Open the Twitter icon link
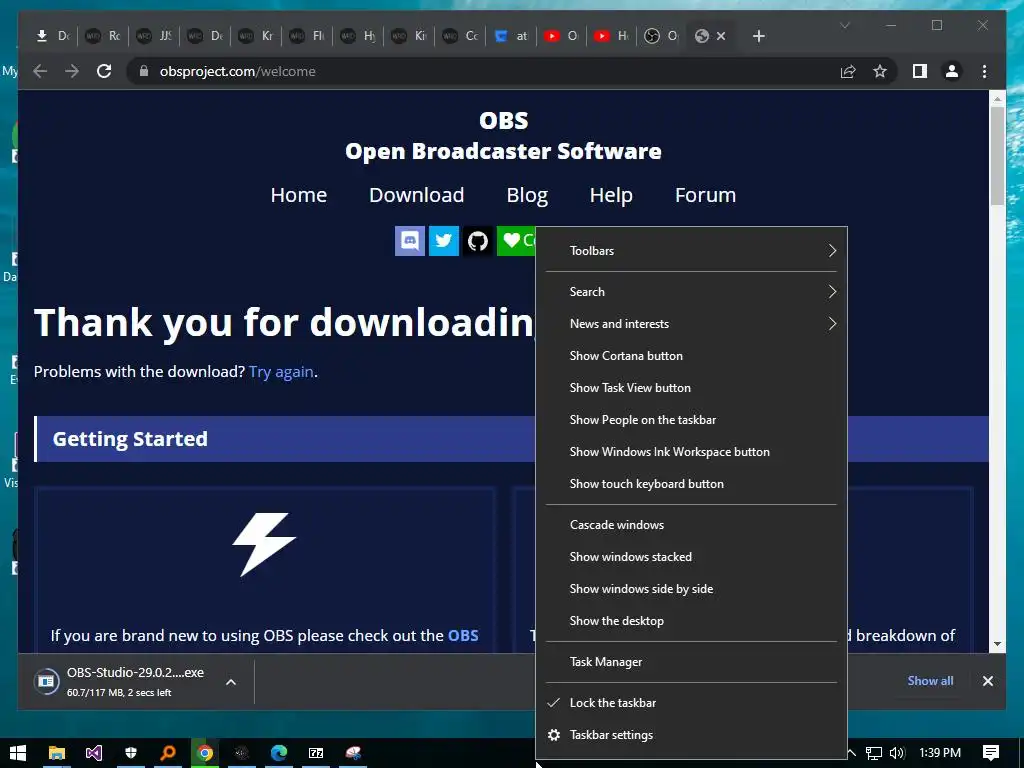The height and width of the screenshot is (768, 1024). point(443,241)
